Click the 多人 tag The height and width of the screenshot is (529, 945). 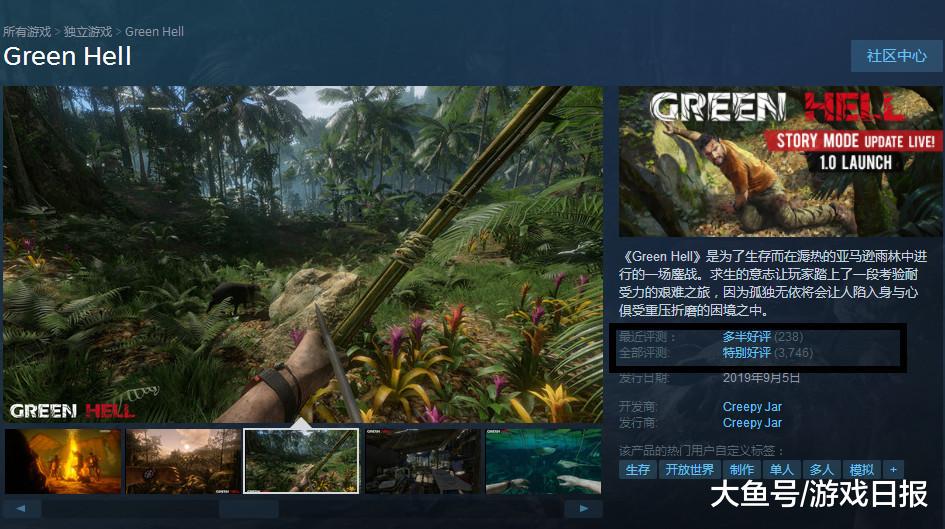(821, 469)
